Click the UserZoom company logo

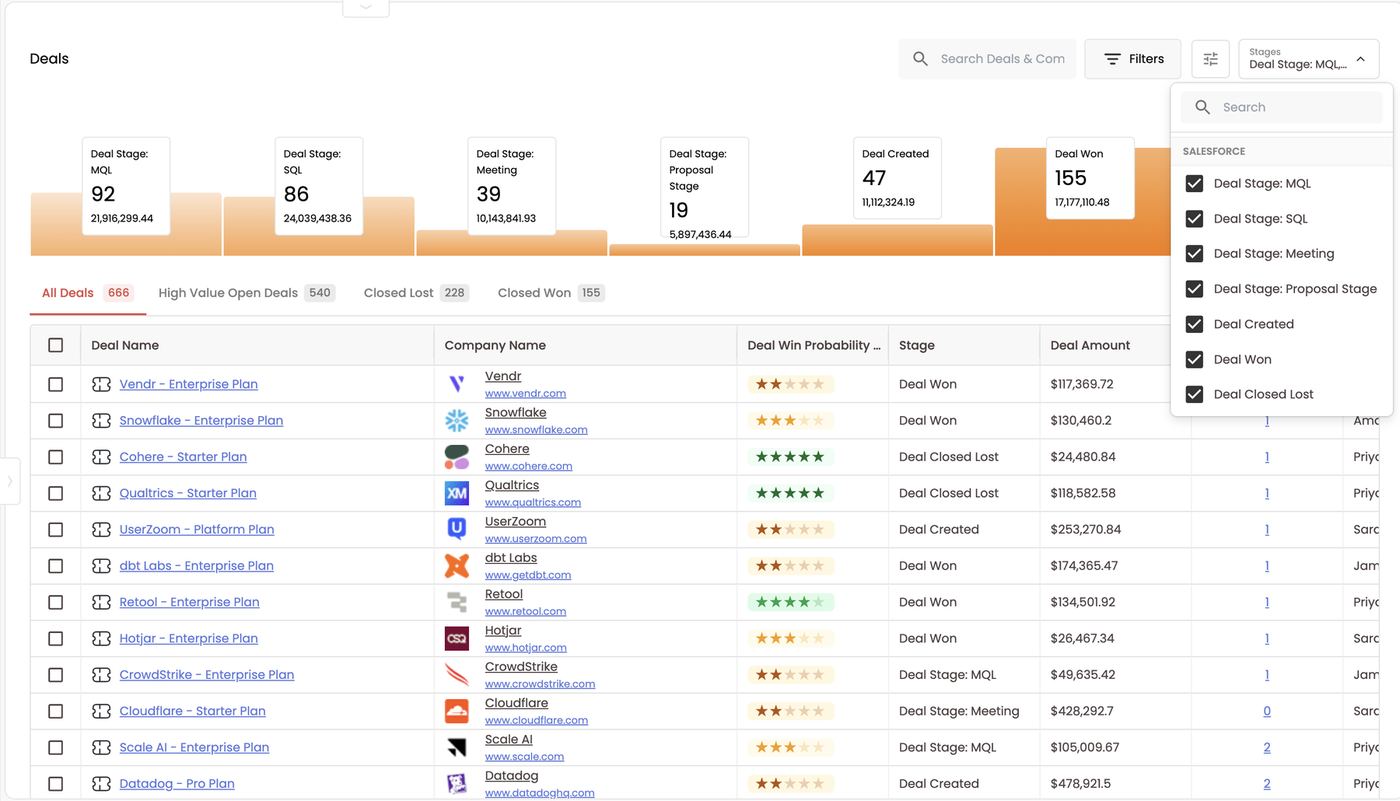tap(457, 529)
